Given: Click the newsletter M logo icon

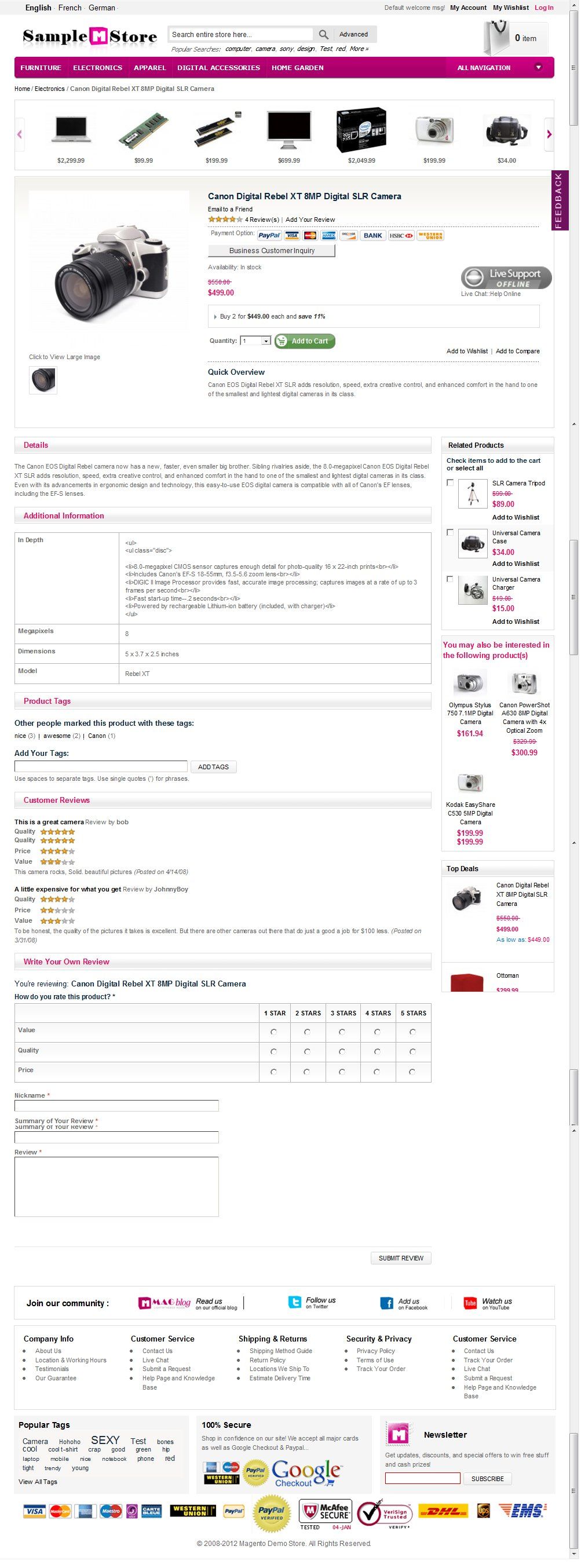Looking at the screenshot, I should tap(399, 1435).
